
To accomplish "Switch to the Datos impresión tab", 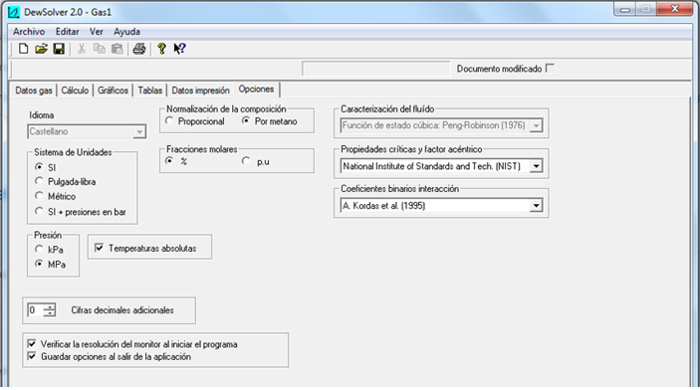I will pyautogui.click(x=200, y=91).
